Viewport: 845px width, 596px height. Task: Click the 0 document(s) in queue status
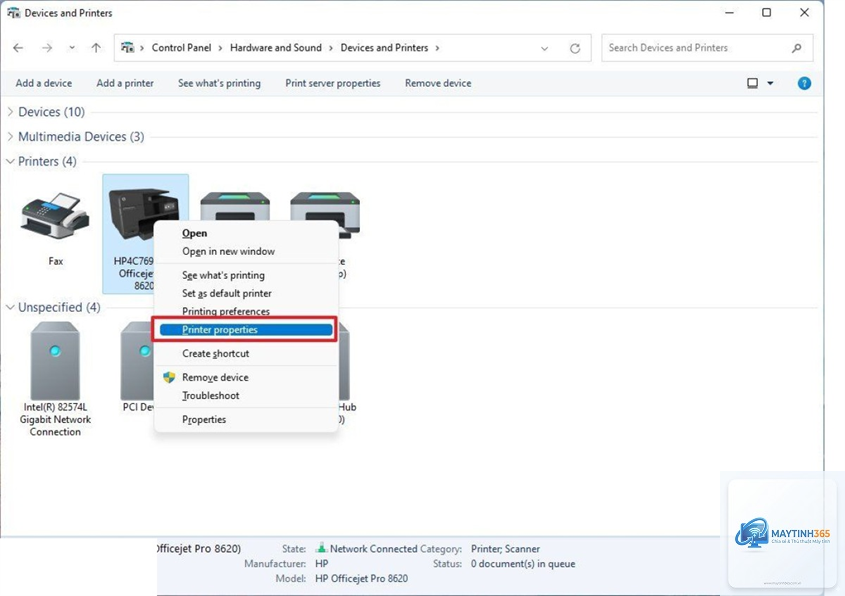pos(523,564)
